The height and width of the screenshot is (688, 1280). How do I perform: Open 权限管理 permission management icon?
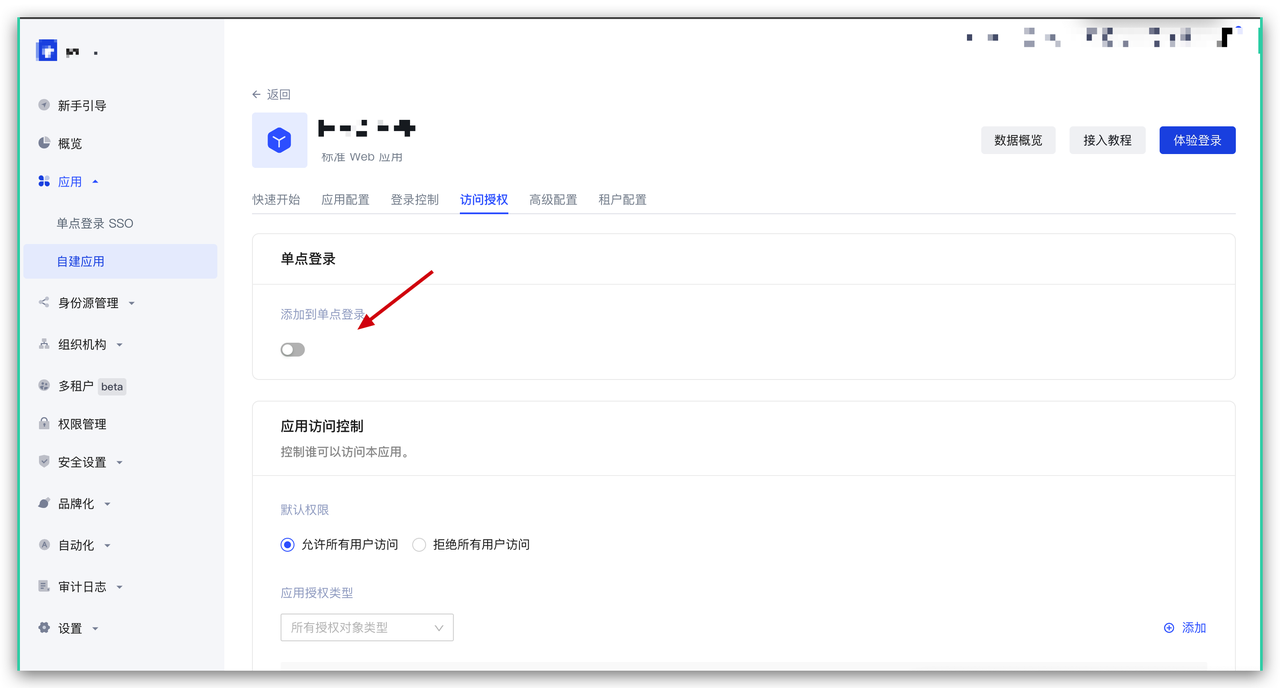pos(43,423)
